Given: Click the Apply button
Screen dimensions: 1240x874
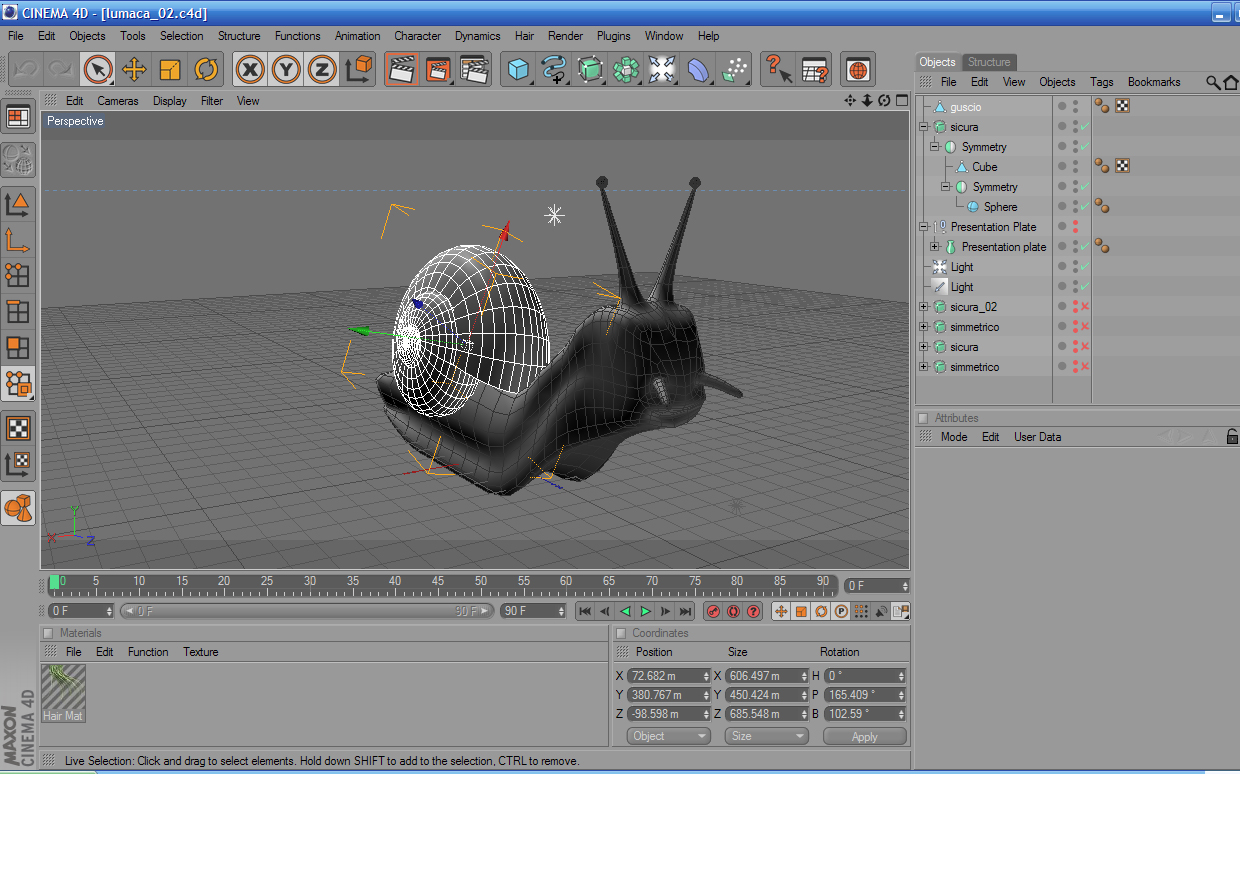Looking at the screenshot, I should [864, 736].
